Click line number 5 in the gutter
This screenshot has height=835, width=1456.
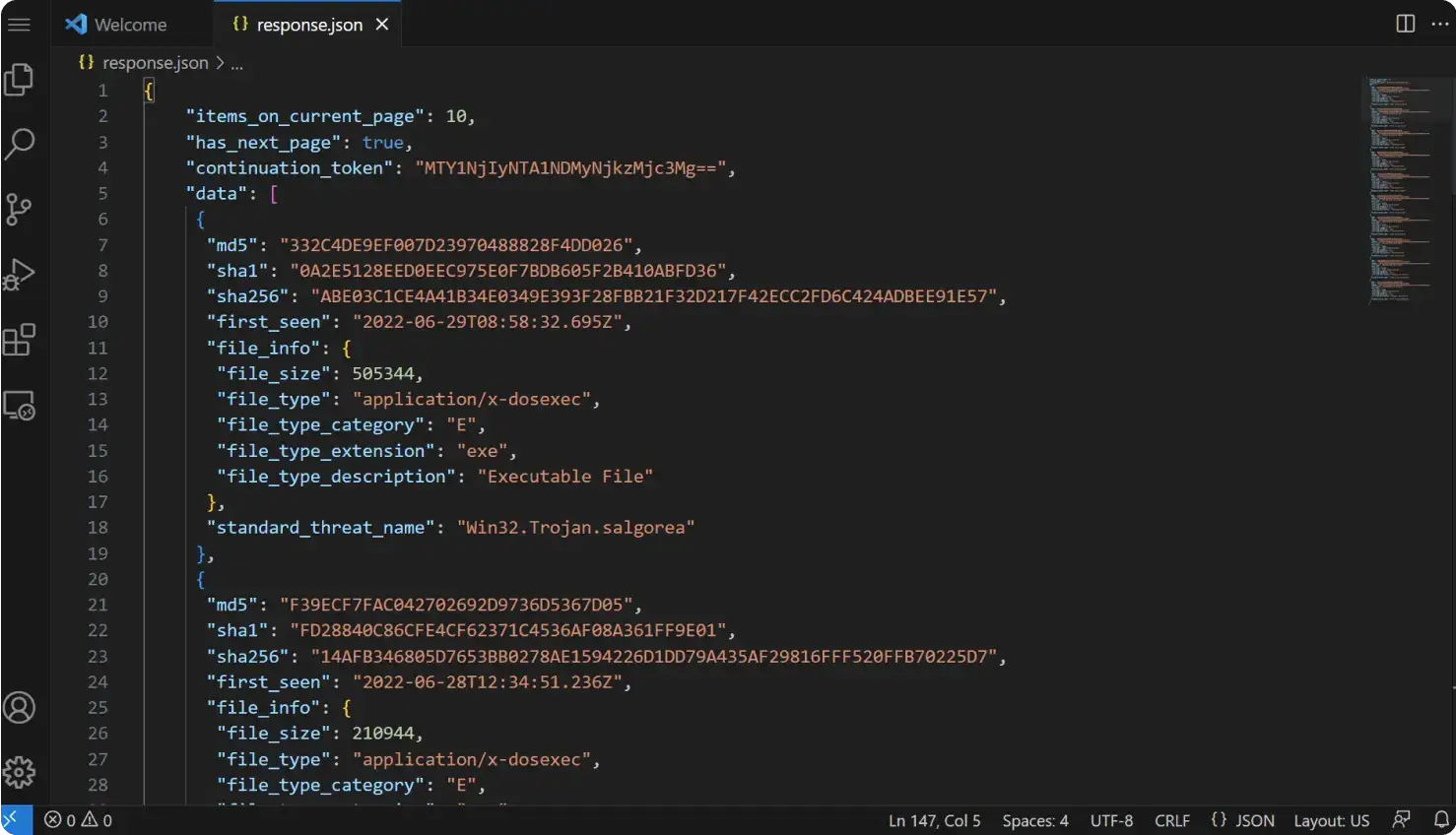102,193
